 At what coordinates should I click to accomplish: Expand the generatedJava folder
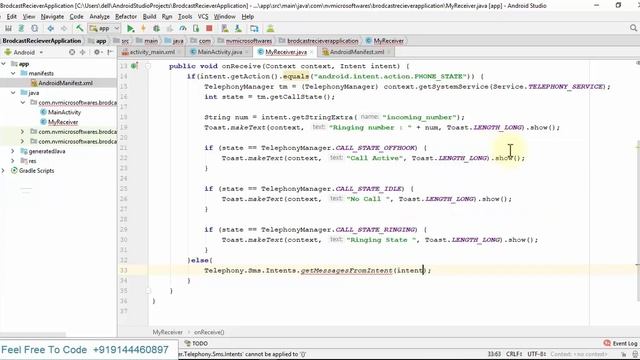click(x=13, y=151)
